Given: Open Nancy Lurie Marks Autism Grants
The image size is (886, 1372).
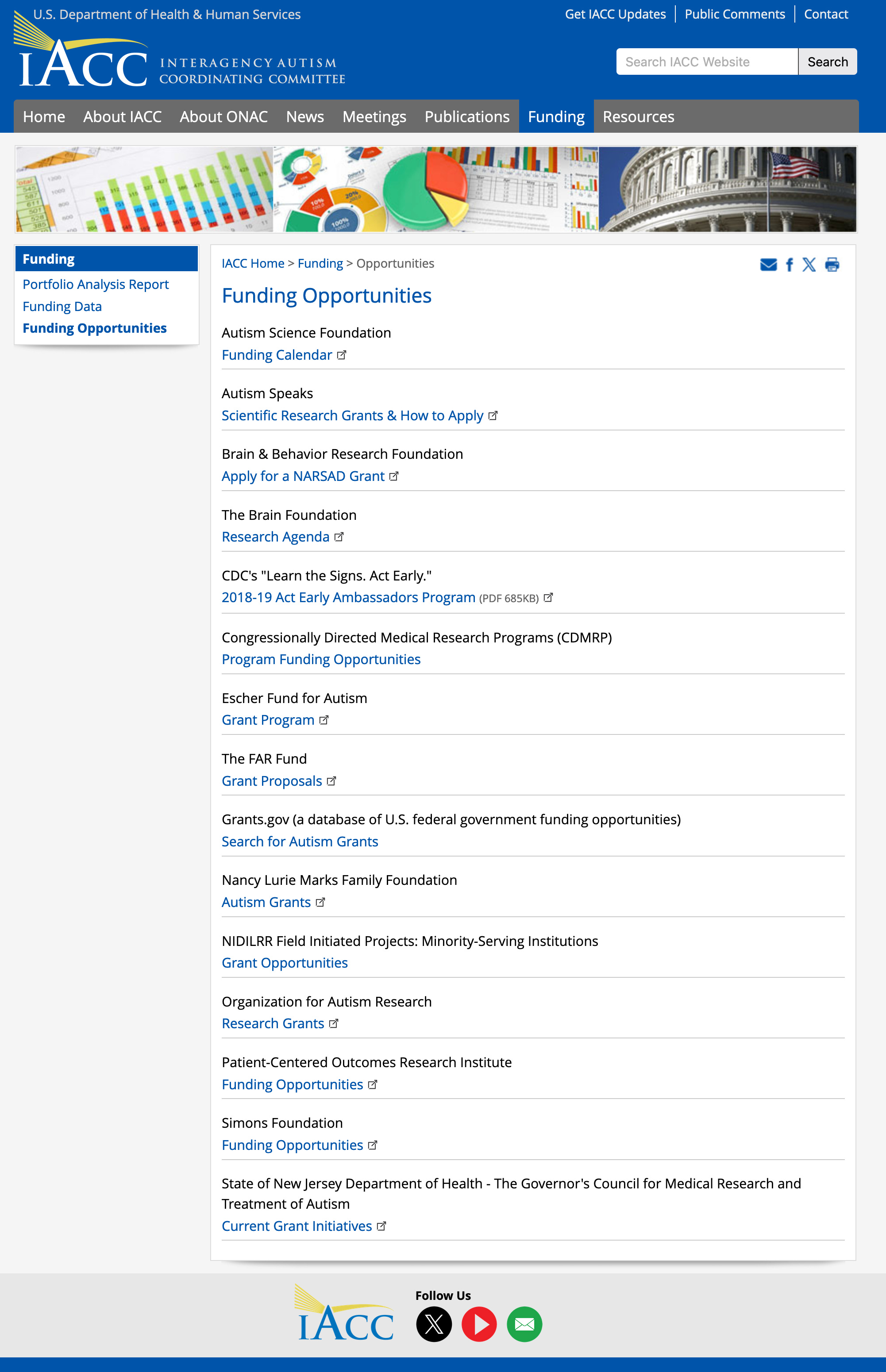Looking at the screenshot, I should [266, 902].
